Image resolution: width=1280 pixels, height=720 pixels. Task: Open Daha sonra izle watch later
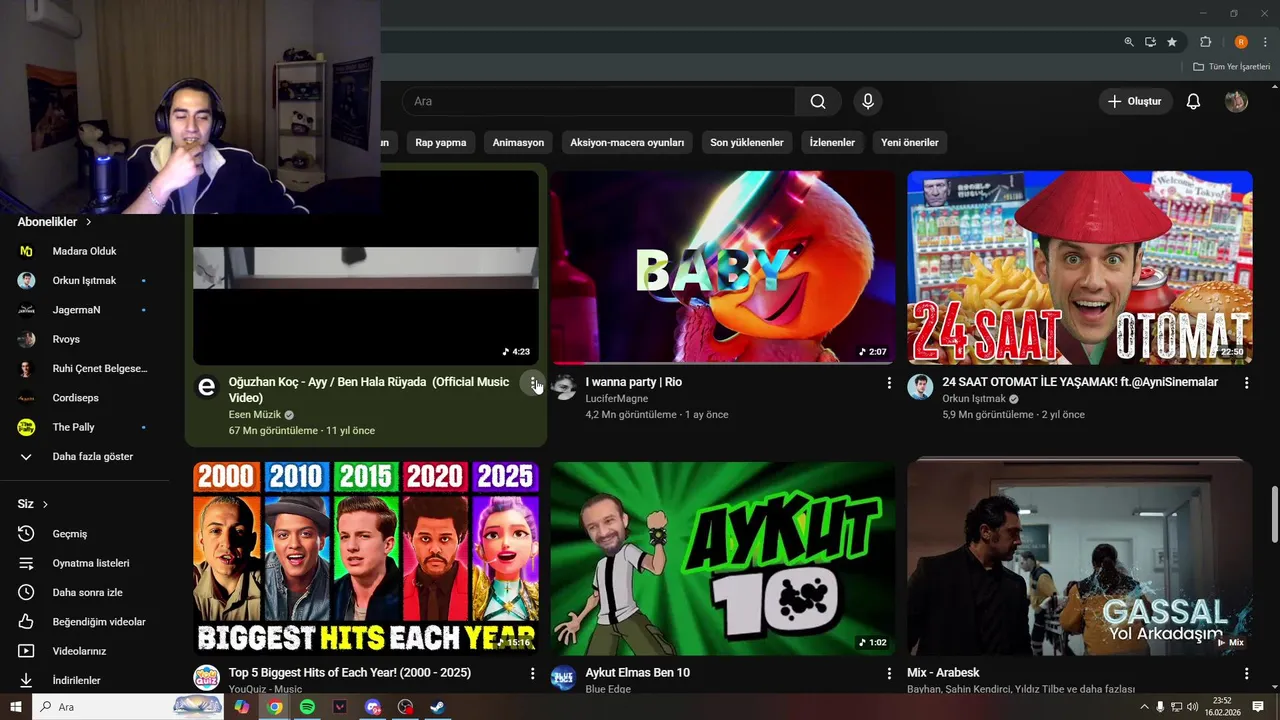85,593
